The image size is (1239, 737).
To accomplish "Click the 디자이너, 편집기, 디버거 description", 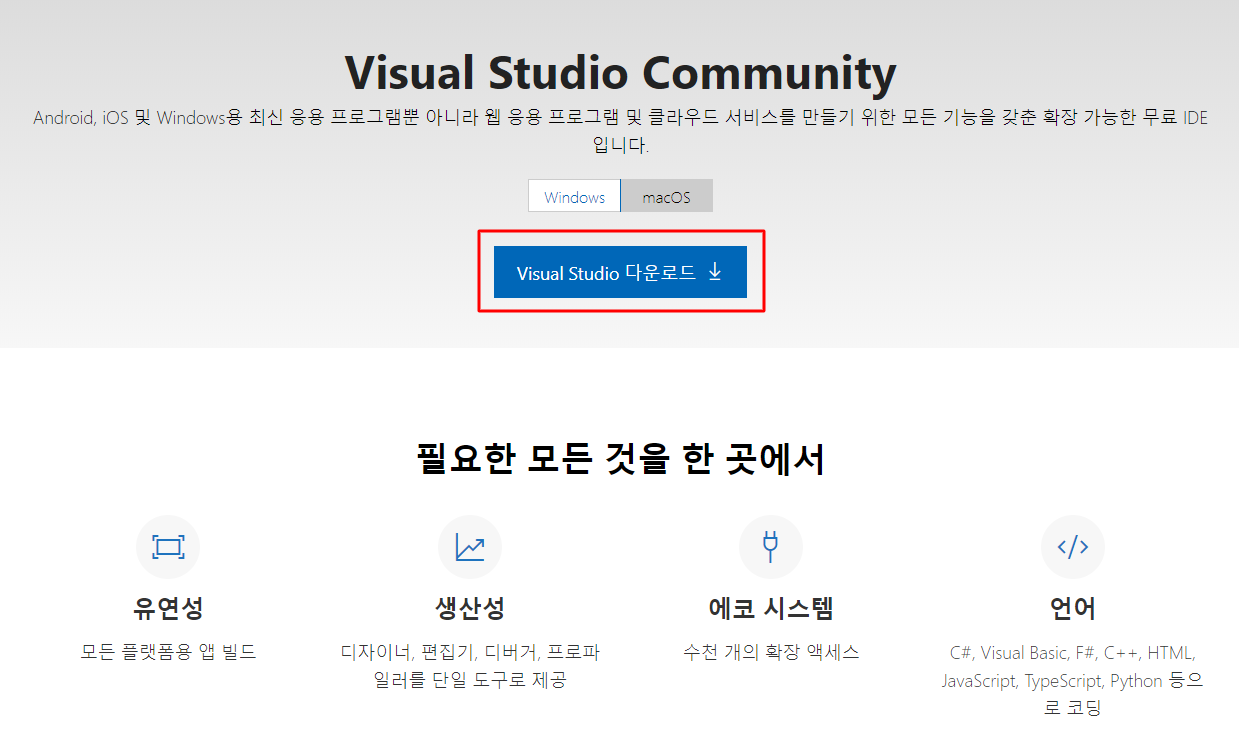I will pos(470,666).
